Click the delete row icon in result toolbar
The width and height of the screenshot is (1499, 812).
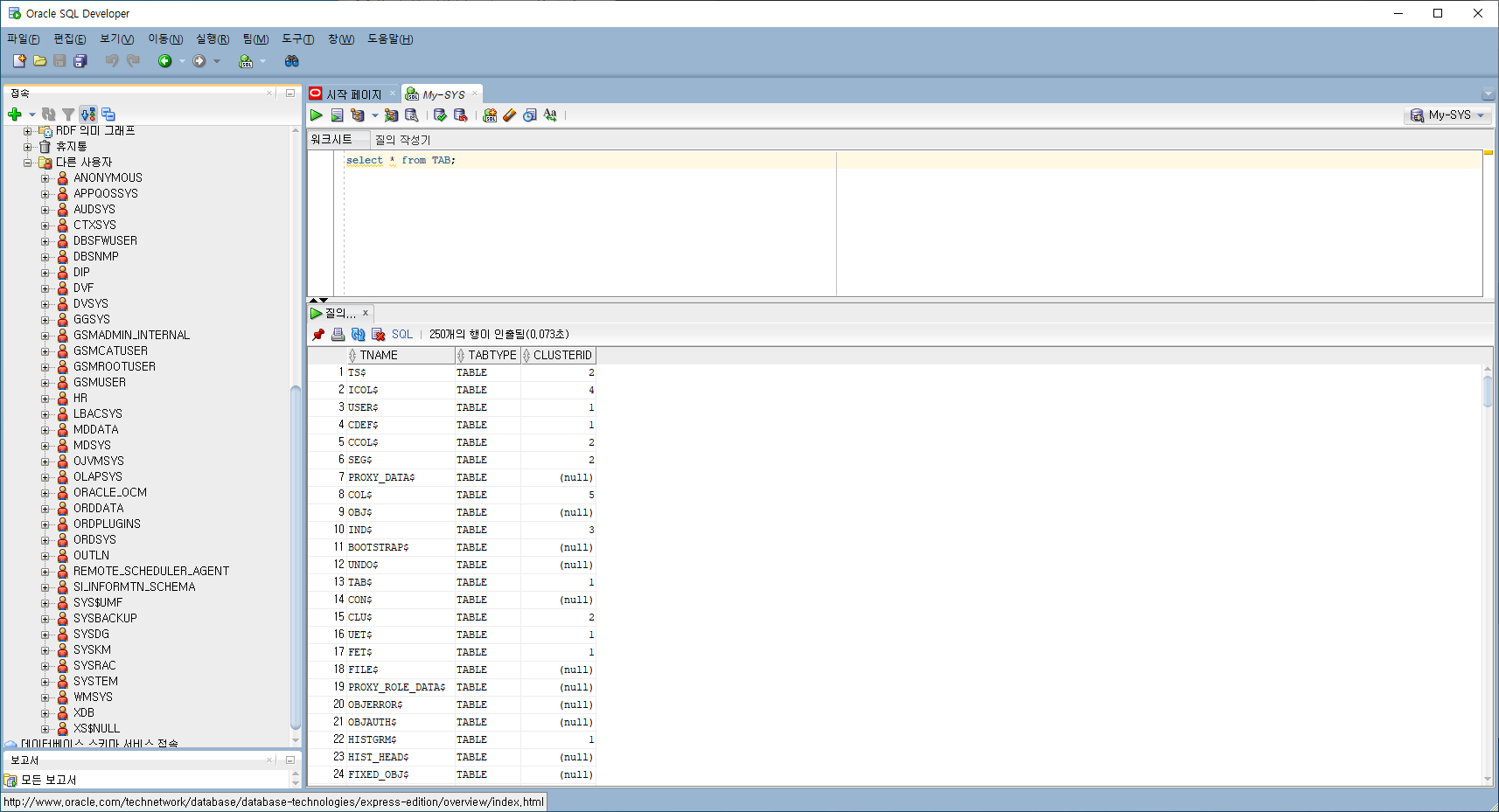pyautogui.click(x=379, y=335)
